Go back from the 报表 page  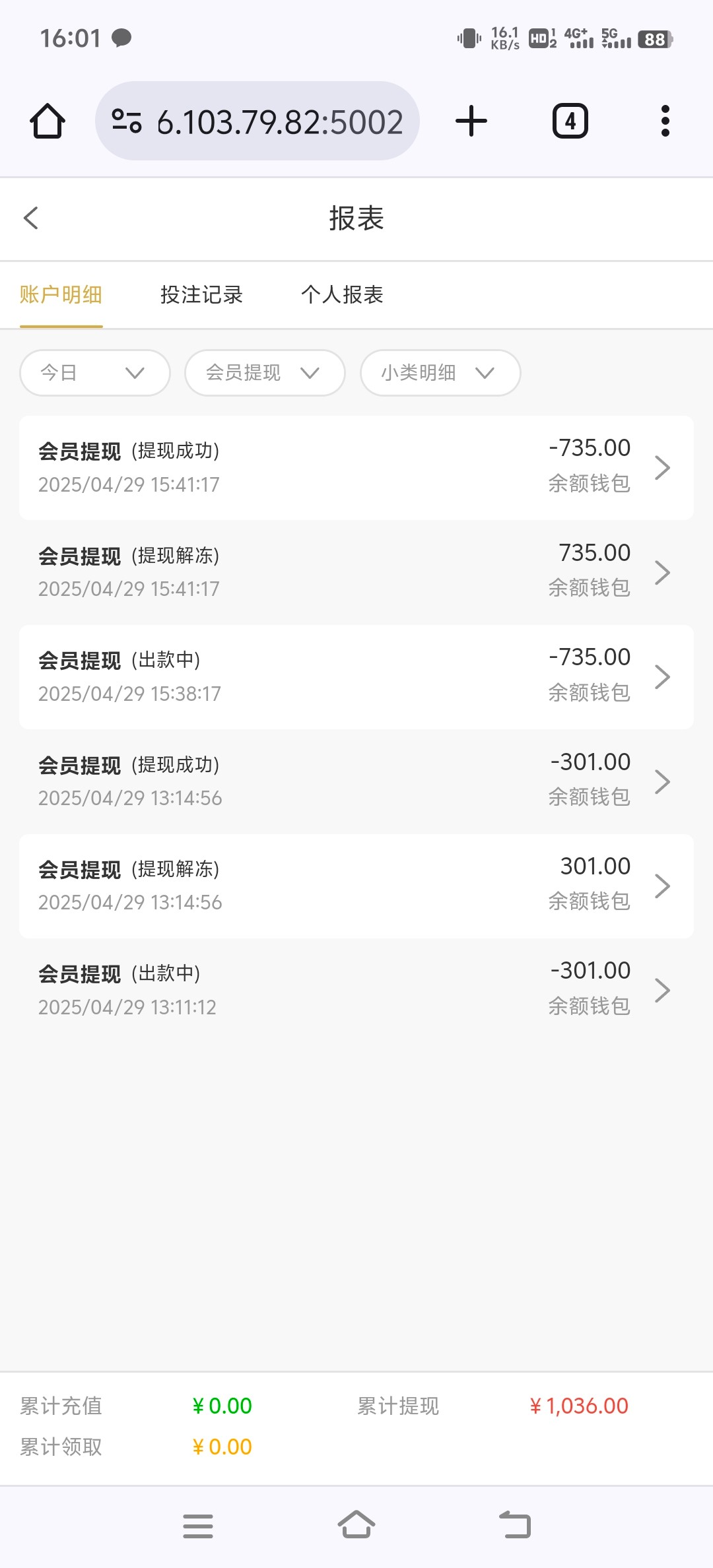pyautogui.click(x=31, y=218)
